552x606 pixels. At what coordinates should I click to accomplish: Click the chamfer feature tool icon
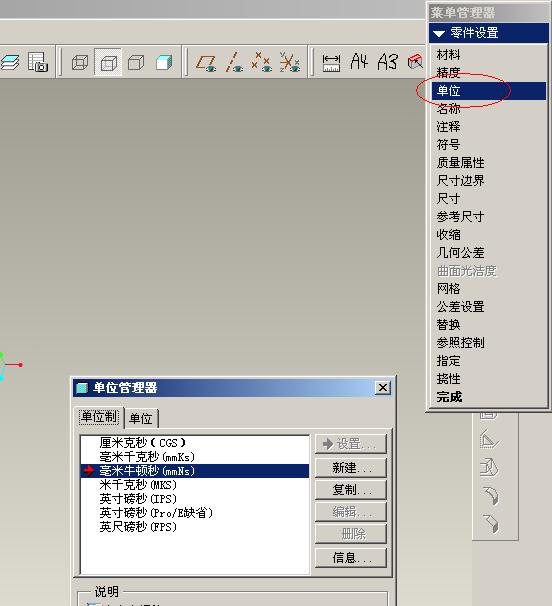tap(491, 524)
